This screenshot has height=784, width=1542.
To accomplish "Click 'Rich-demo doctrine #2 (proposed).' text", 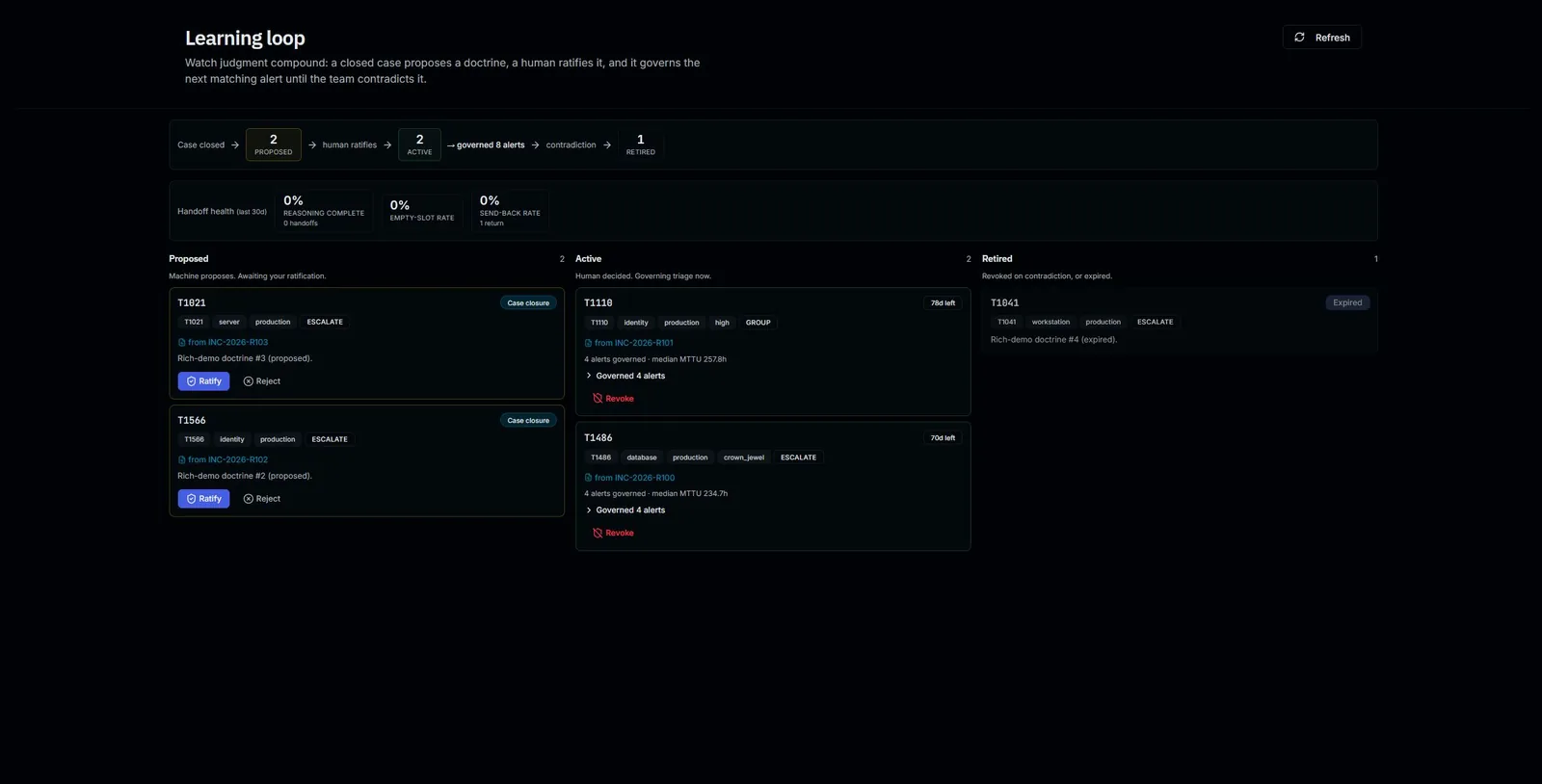I will point(245,476).
